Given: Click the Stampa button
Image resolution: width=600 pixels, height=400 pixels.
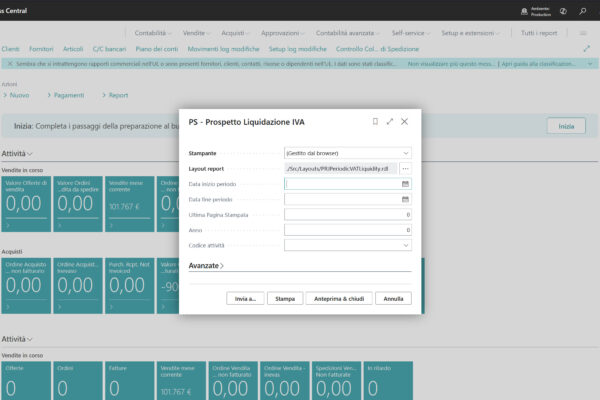Looking at the screenshot, I should coord(285,298).
